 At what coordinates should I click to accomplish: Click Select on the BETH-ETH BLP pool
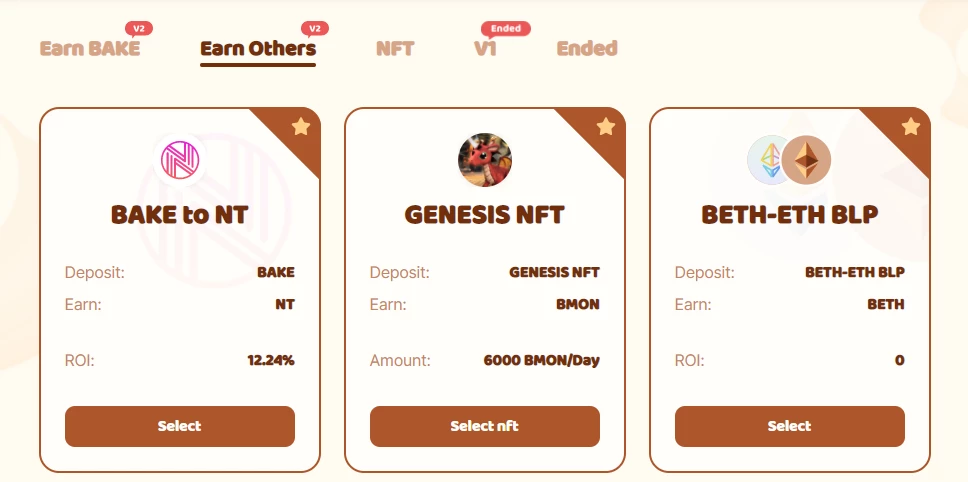coord(790,426)
